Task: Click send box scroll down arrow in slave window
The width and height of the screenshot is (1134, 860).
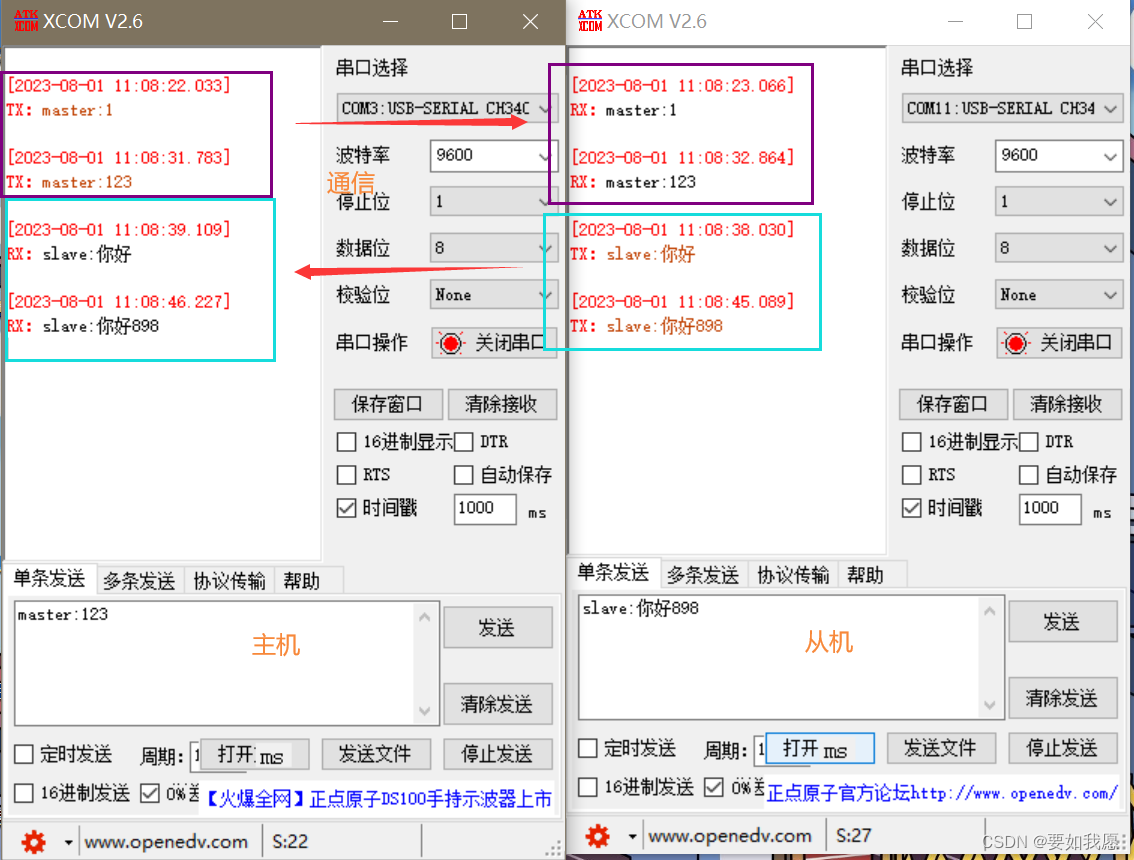Action: pyautogui.click(x=990, y=704)
